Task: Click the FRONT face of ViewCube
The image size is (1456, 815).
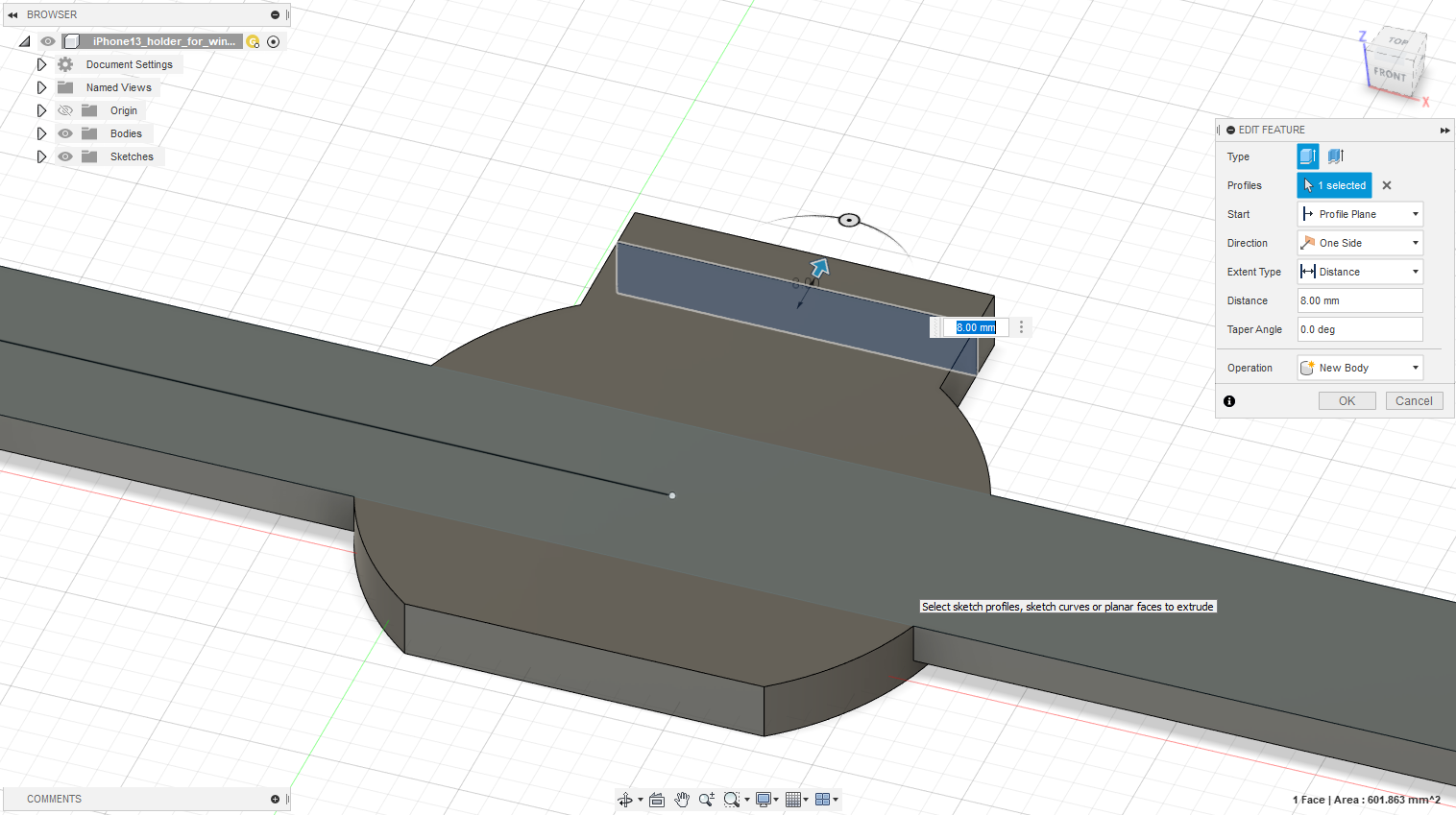Action: (1389, 73)
